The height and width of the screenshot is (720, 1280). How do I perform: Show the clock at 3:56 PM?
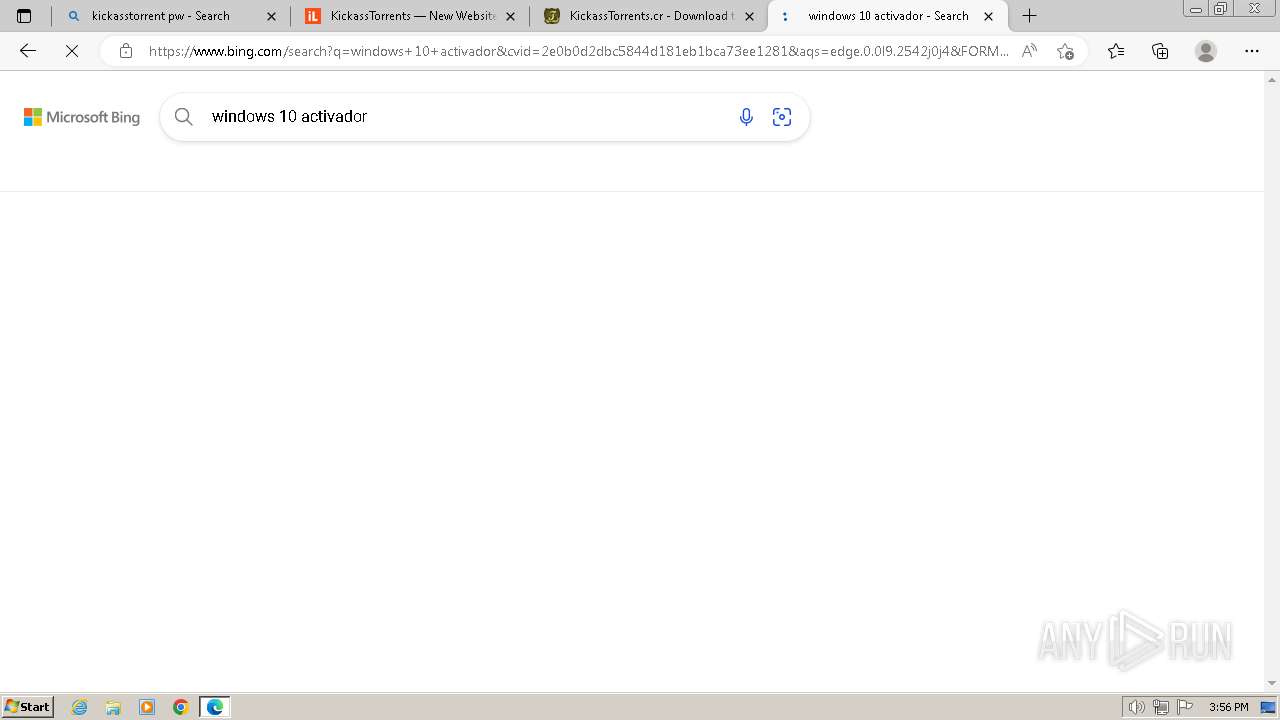(x=1228, y=707)
